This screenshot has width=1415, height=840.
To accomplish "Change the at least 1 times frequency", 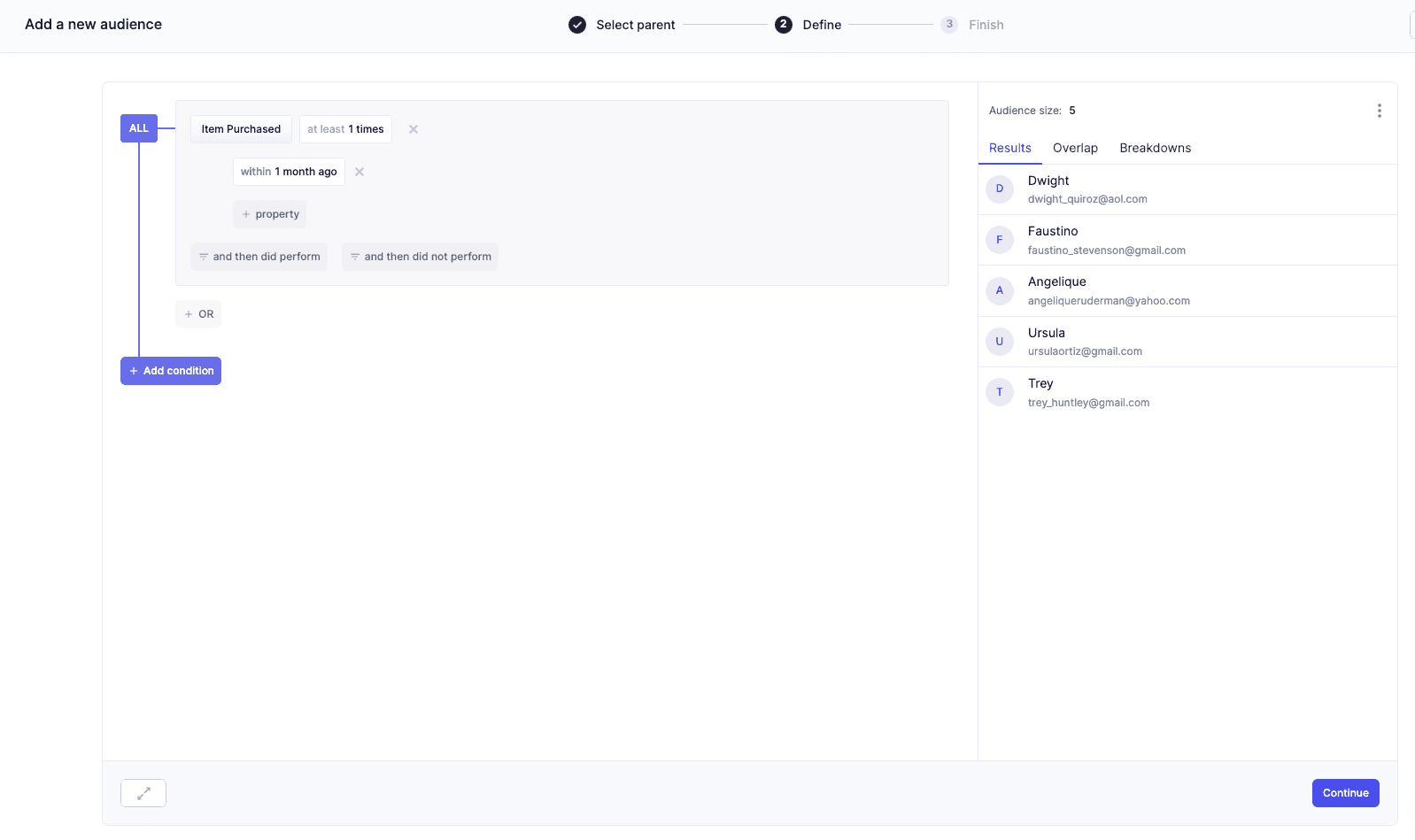I will point(345,129).
